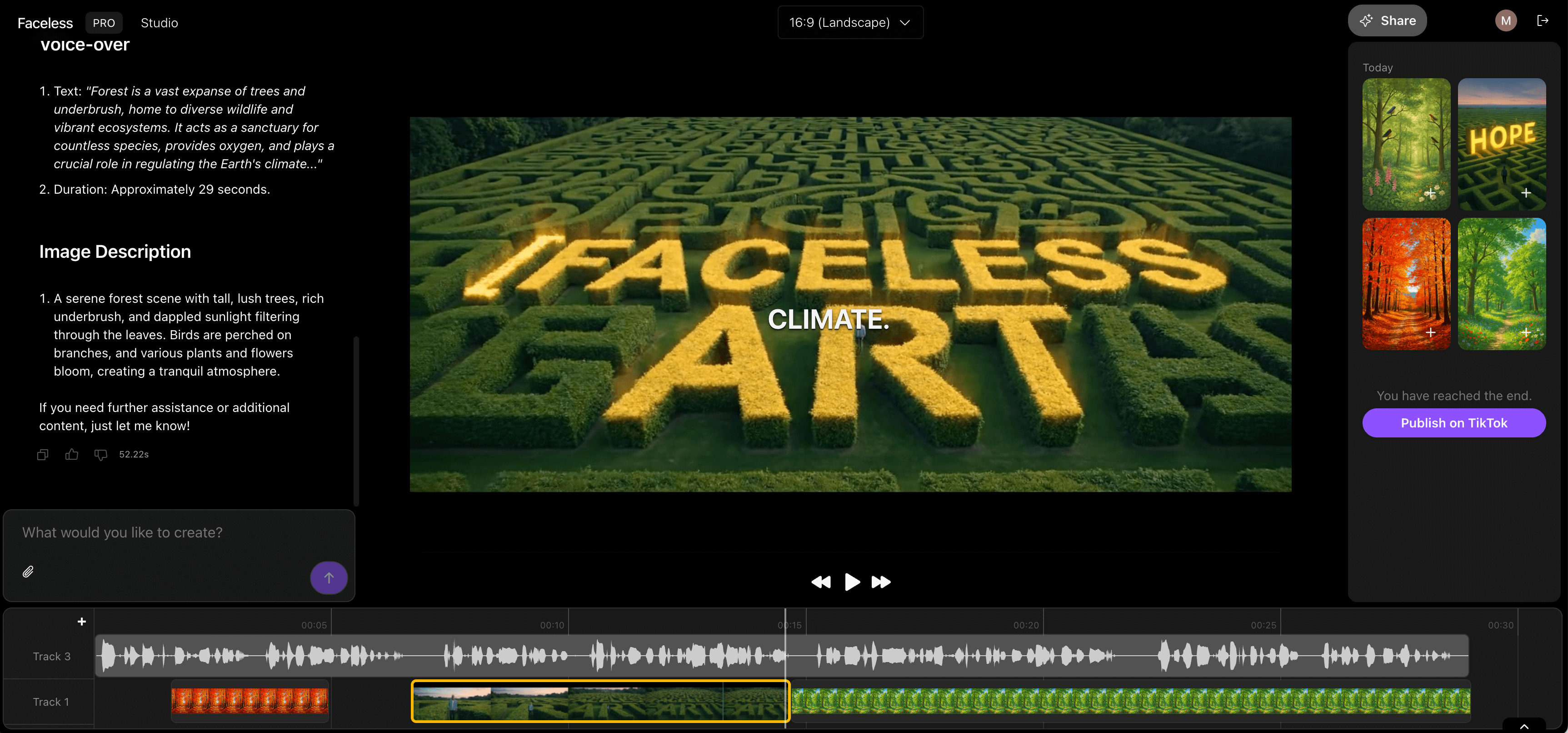The image size is (1568, 733).
Task: Click the Today label in the gallery
Action: [1378, 68]
